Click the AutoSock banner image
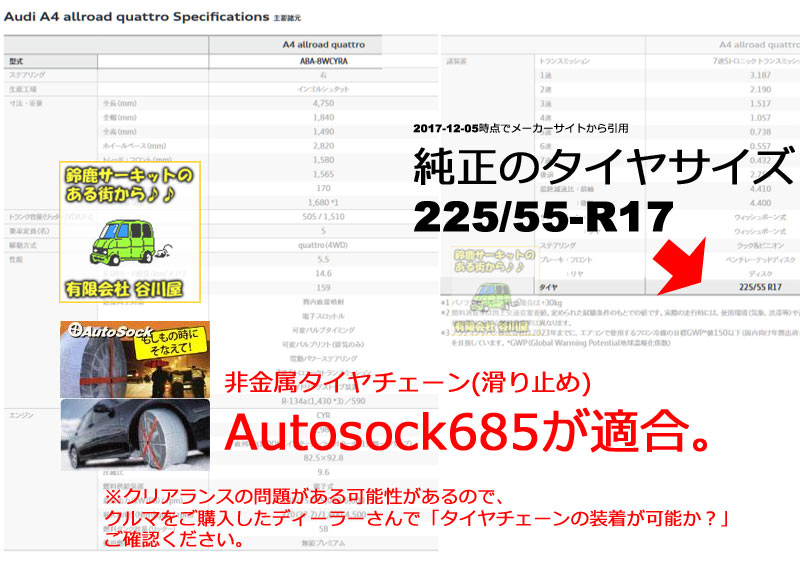Image resolution: width=800 pixels, height=576 pixels. click(x=135, y=359)
